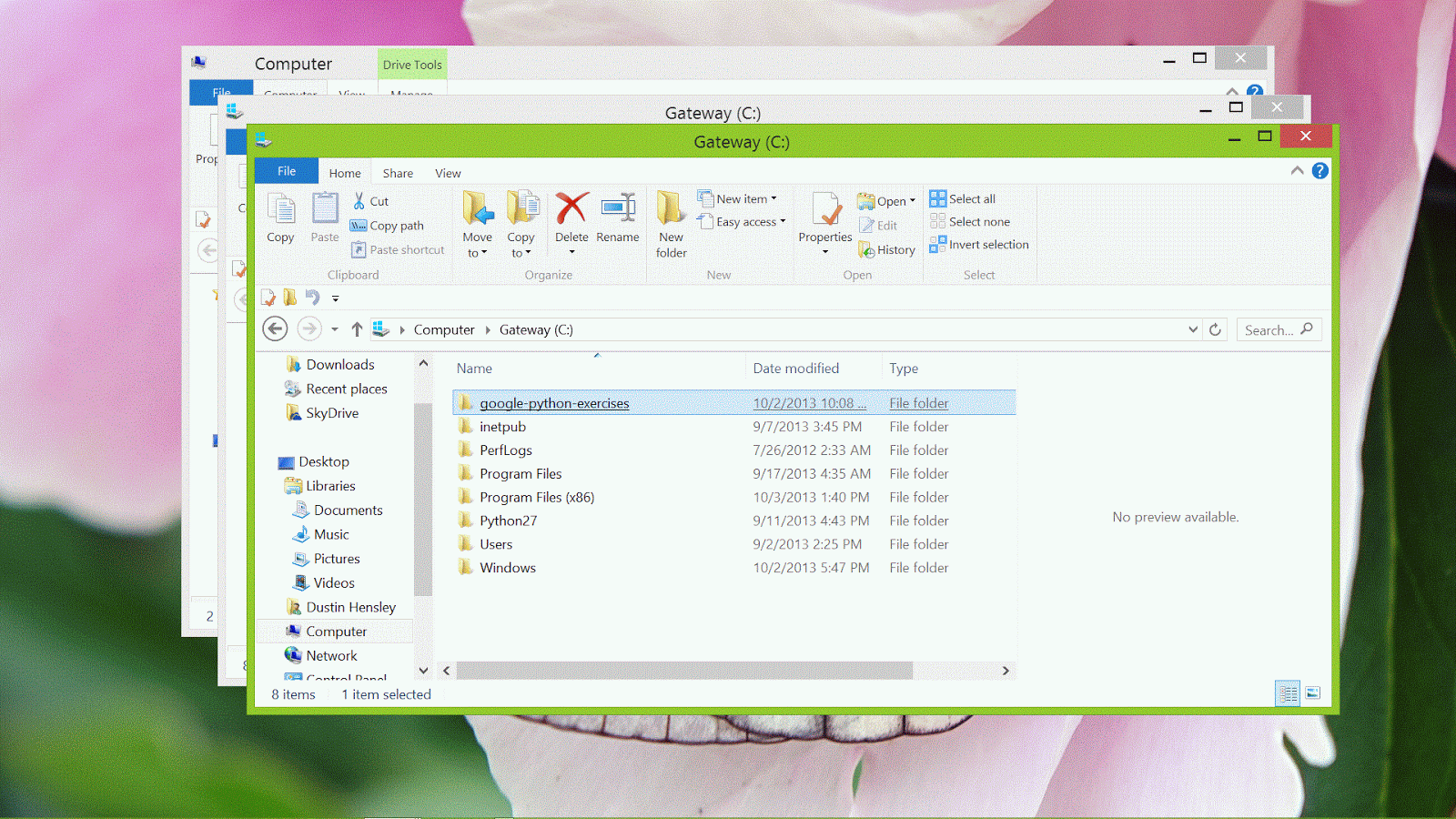The height and width of the screenshot is (819, 1456).
Task: Switch to the Home ribbon tab
Action: click(345, 173)
